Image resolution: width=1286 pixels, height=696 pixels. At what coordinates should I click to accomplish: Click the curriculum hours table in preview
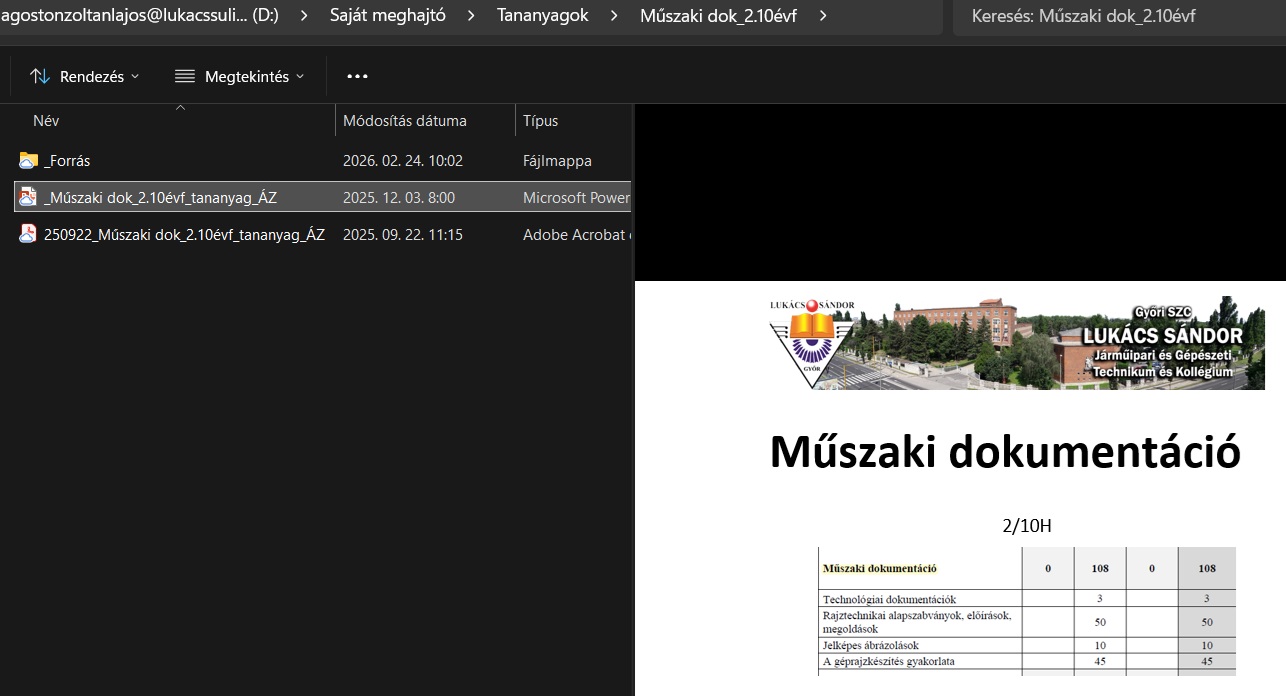pos(1027,611)
